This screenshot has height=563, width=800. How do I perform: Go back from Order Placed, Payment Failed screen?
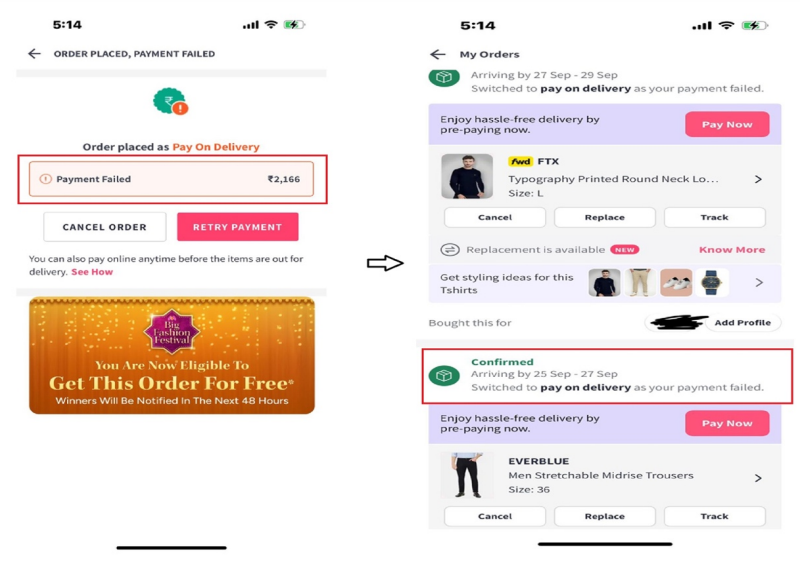(34, 54)
